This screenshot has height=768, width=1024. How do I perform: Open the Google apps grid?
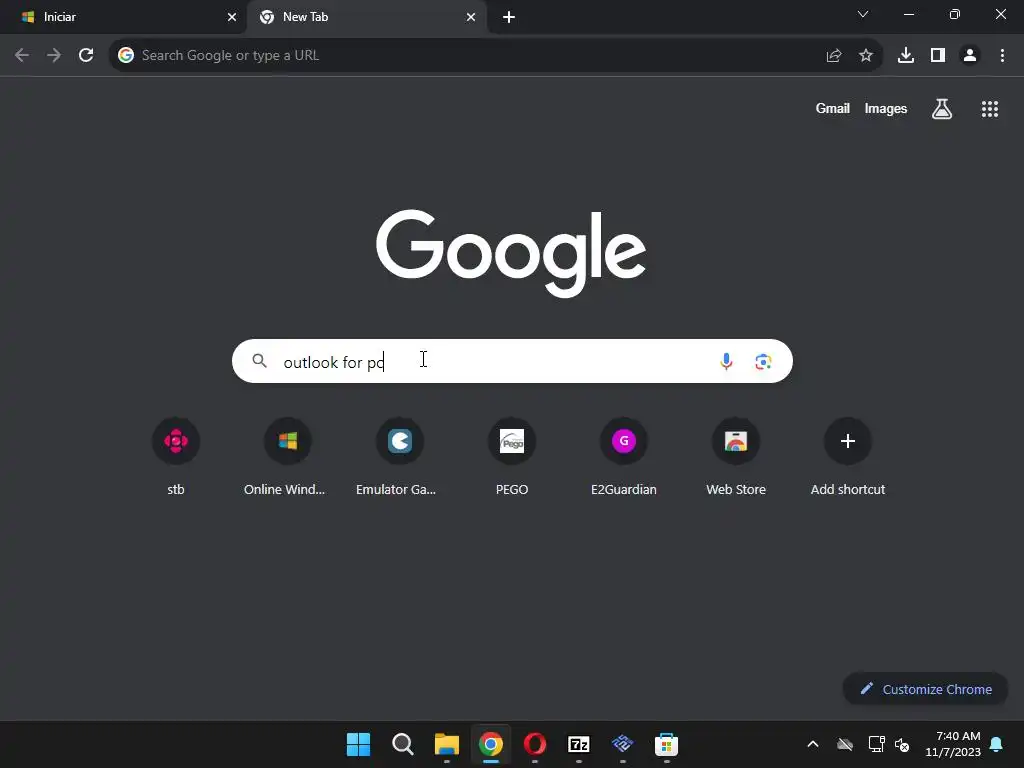[x=990, y=108]
